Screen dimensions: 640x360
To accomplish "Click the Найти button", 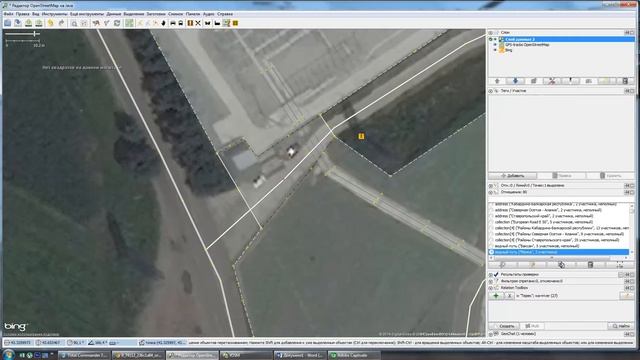I will pos(621,326).
